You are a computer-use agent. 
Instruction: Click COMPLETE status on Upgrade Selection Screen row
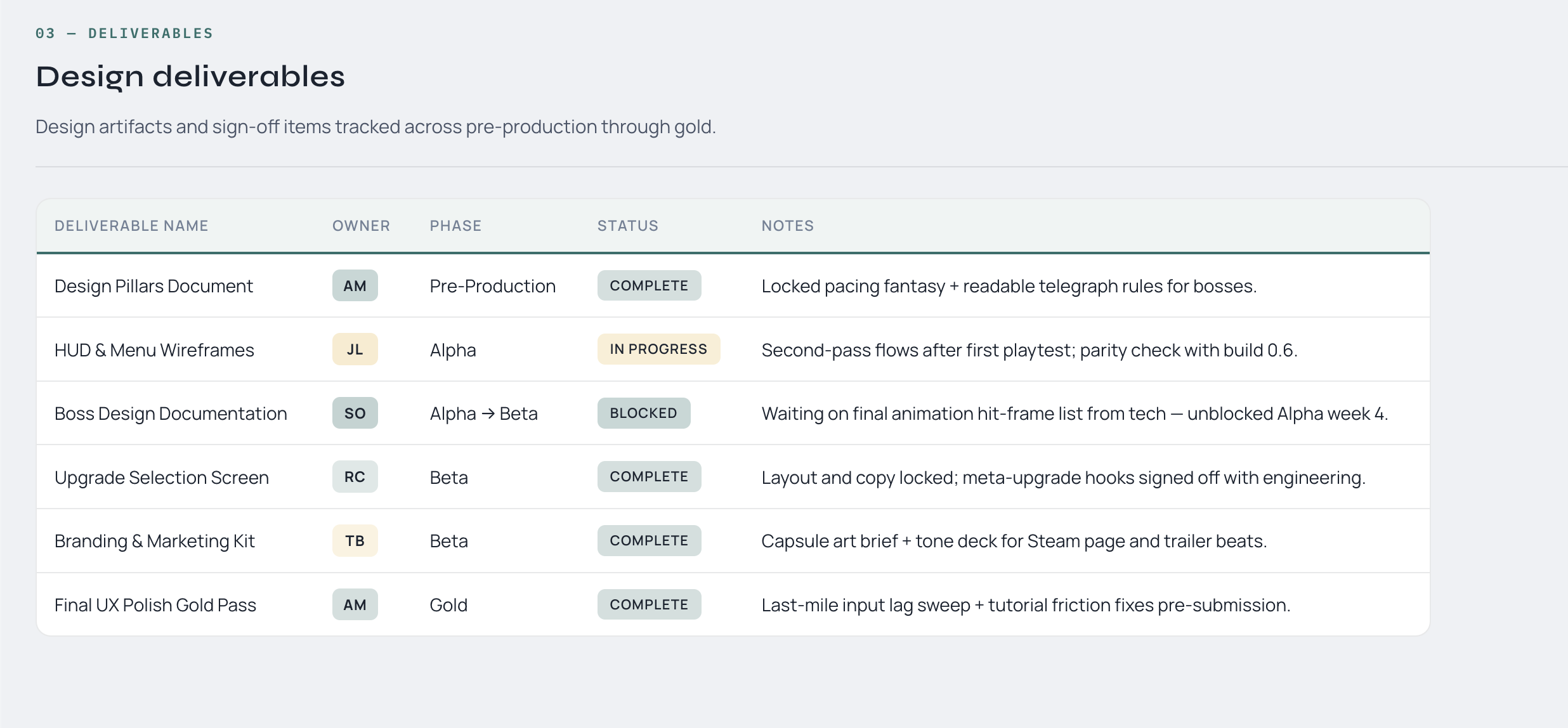click(x=648, y=477)
